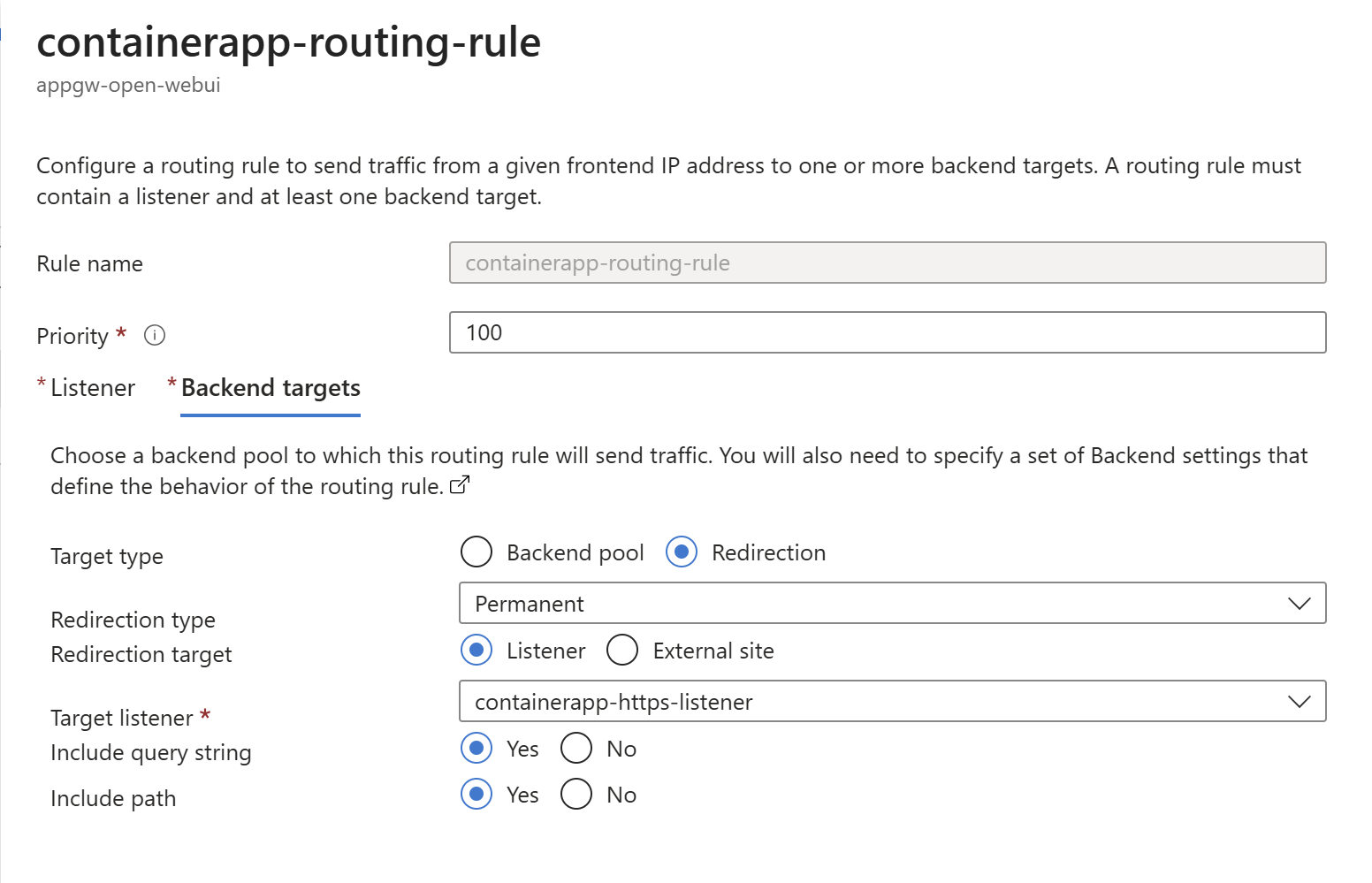1372x883 pixels.
Task: Choose Listener as redirection target
Action: click(476, 651)
